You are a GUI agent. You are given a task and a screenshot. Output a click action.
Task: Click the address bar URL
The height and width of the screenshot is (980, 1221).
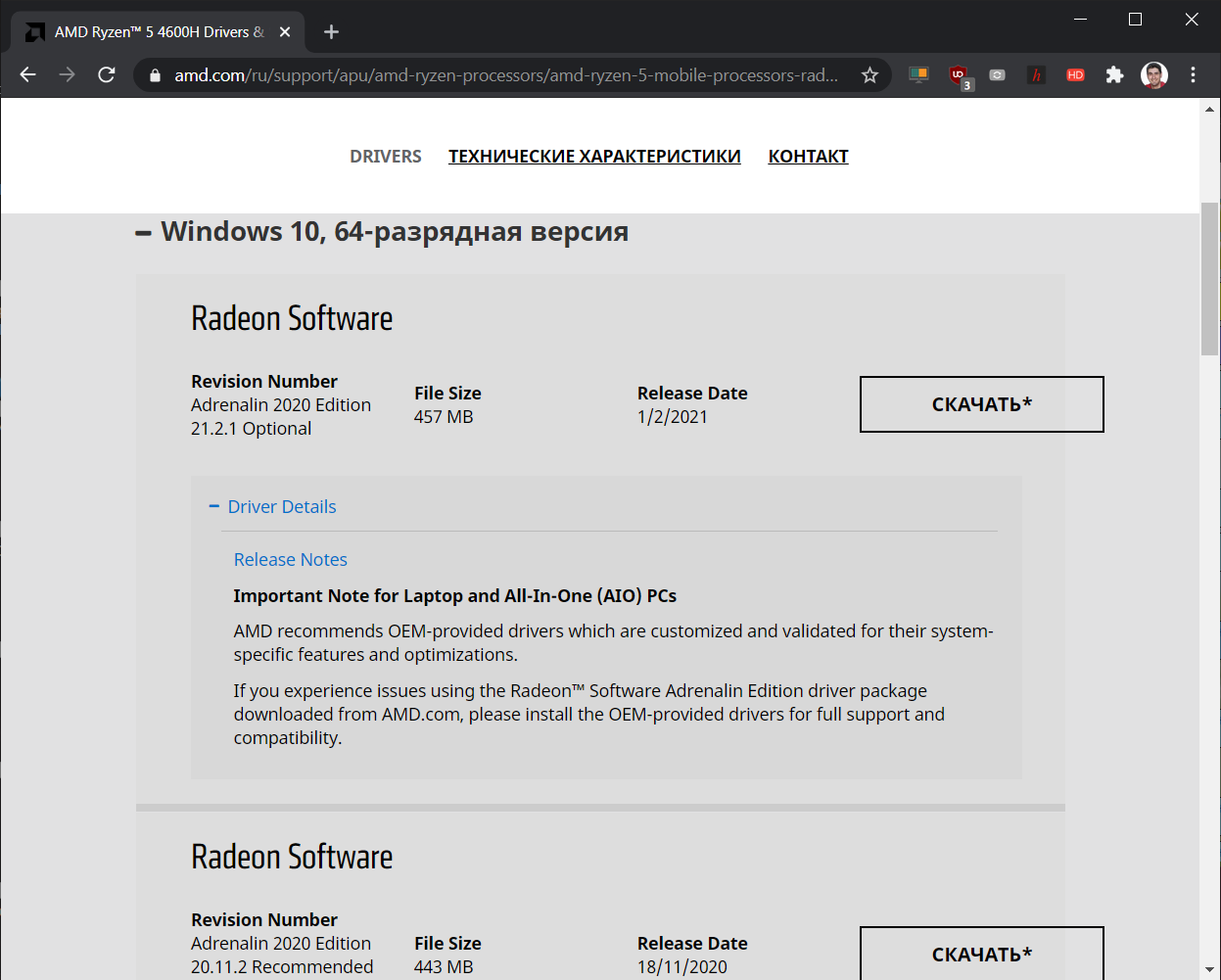pos(506,75)
